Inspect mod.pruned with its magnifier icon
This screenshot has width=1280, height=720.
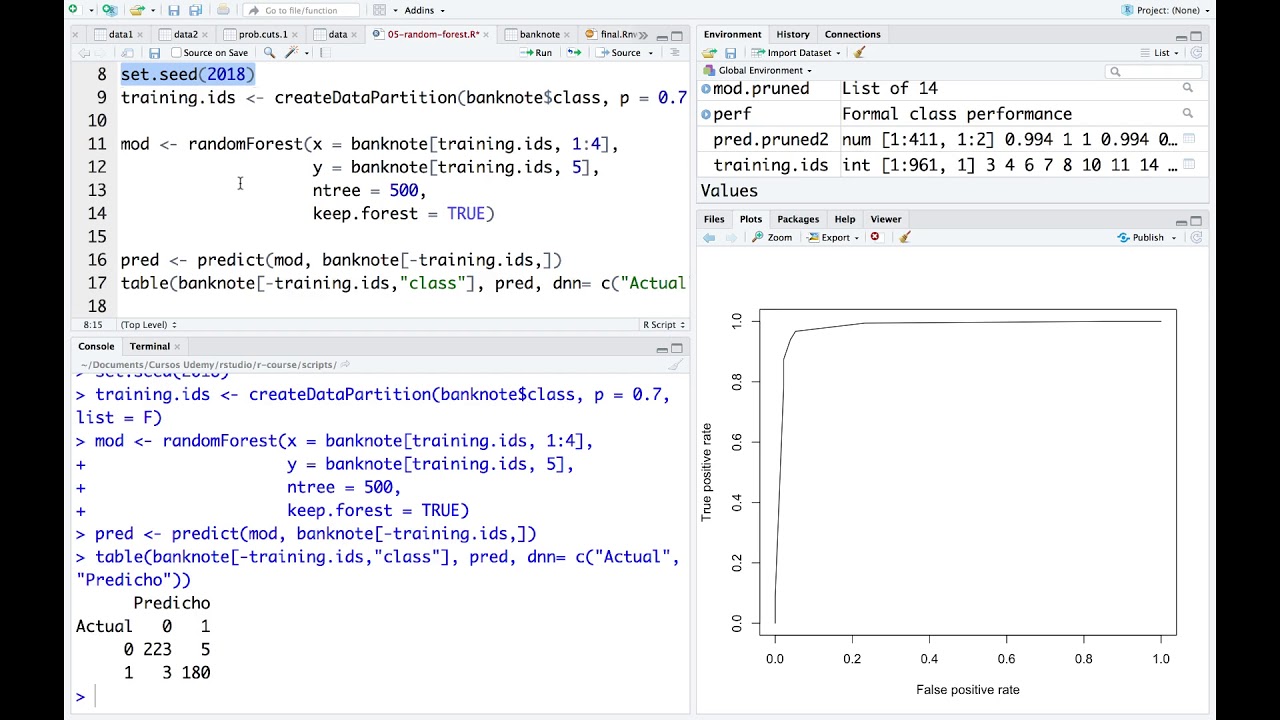click(x=1188, y=88)
